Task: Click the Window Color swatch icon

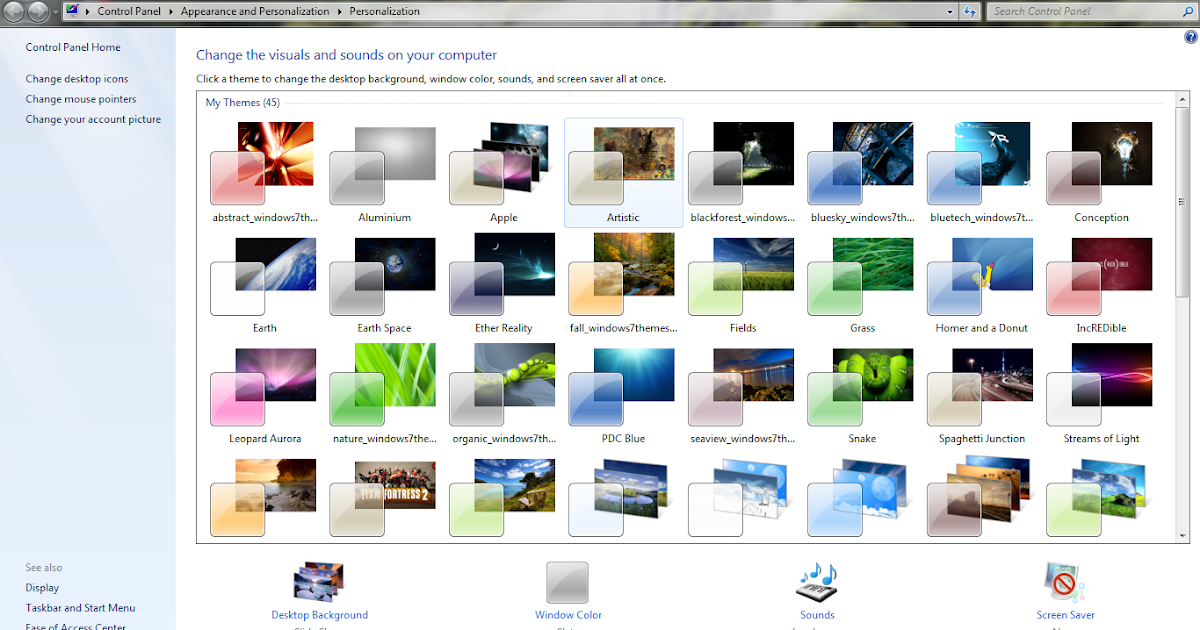Action: coord(567,582)
